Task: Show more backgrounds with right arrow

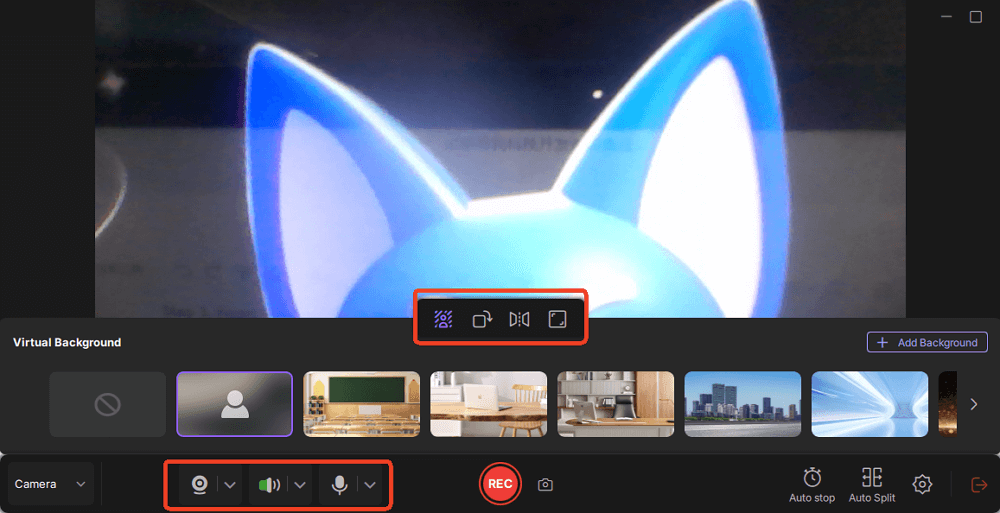Action: coord(973,404)
